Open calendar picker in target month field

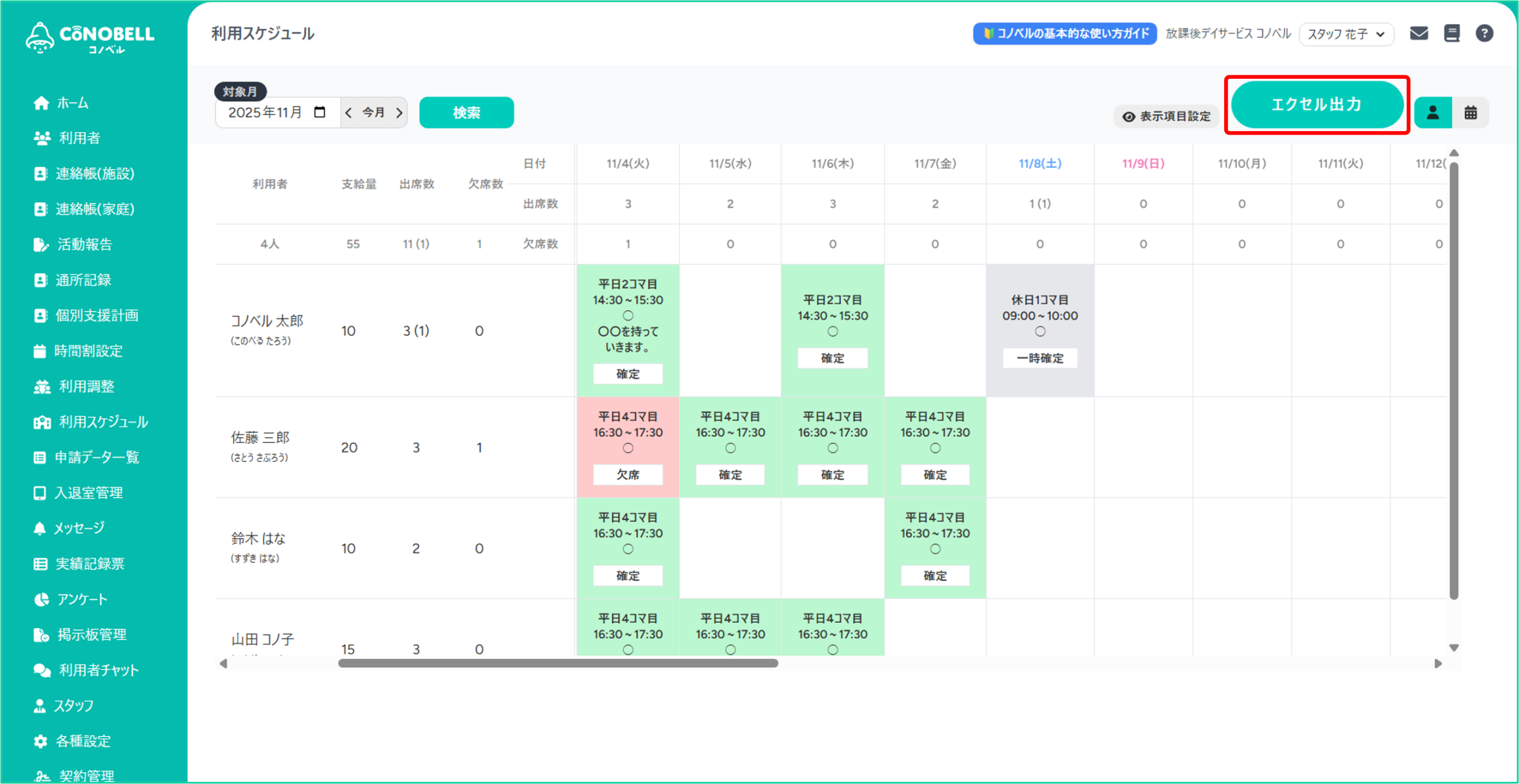tap(320, 112)
